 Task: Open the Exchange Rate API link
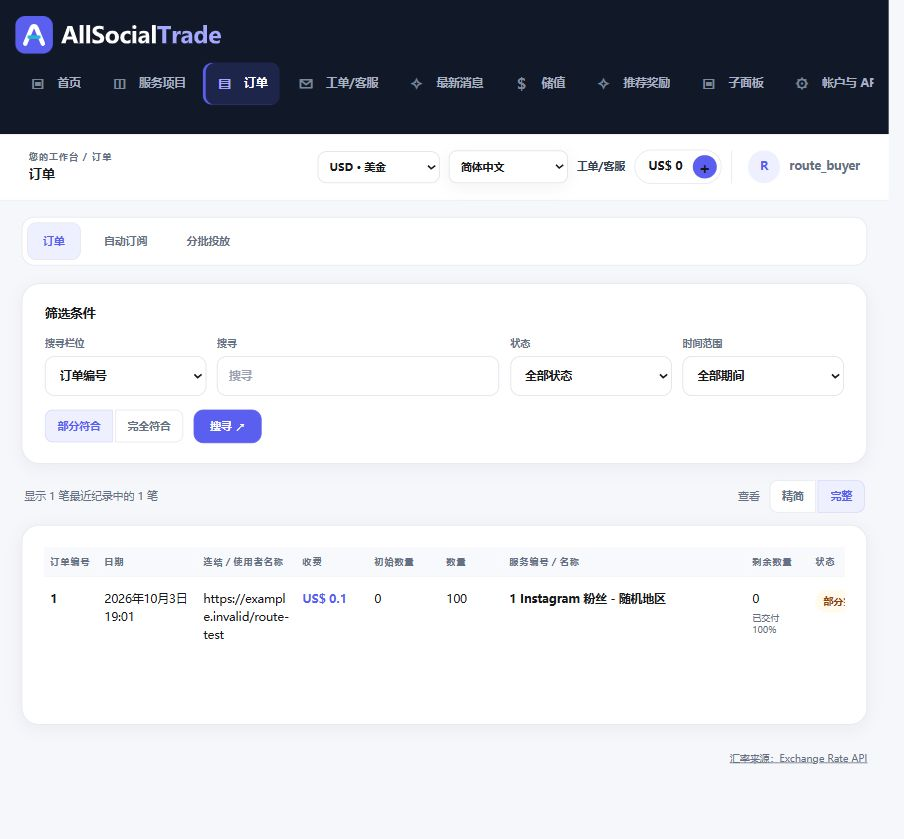point(798,758)
